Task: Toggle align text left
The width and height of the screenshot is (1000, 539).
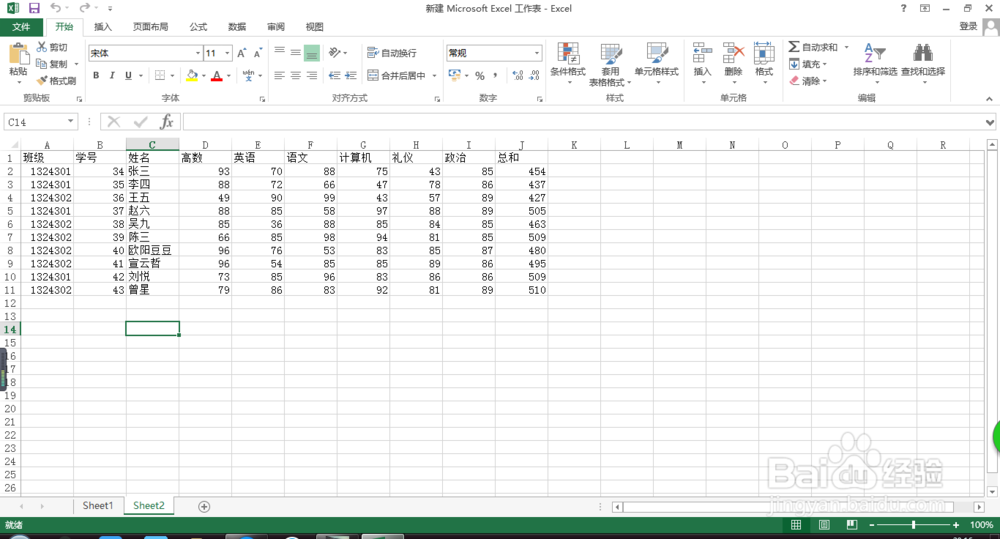Action: 279,75
